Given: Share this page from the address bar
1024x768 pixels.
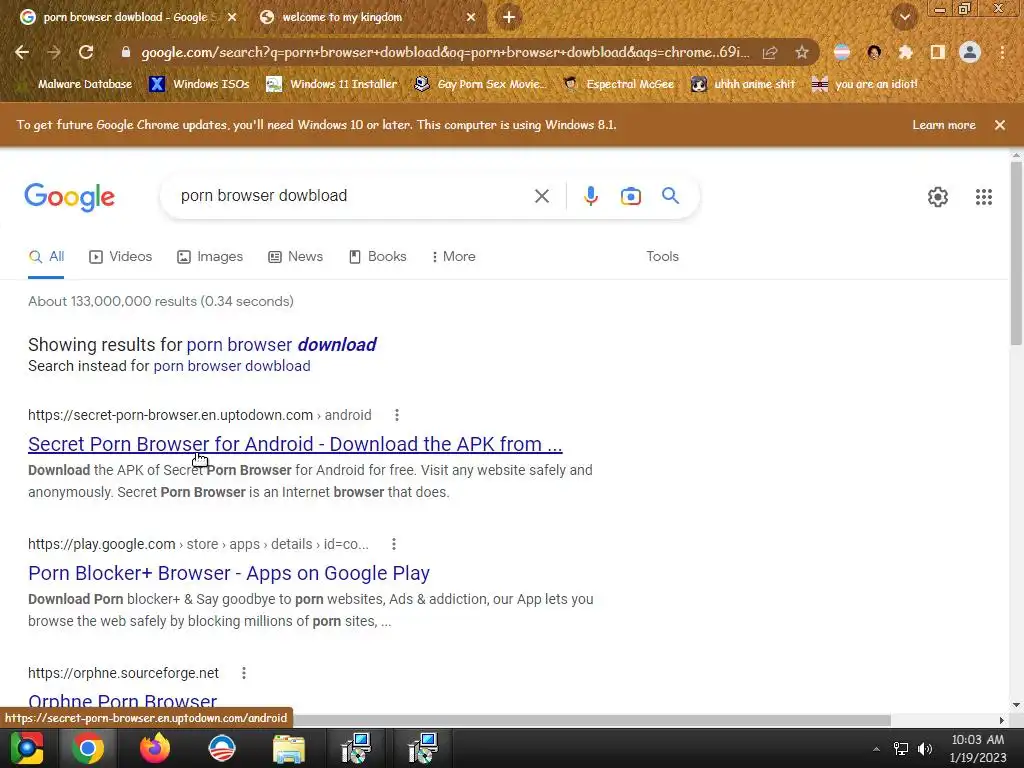Looking at the screenshot, I should (770, 52).
